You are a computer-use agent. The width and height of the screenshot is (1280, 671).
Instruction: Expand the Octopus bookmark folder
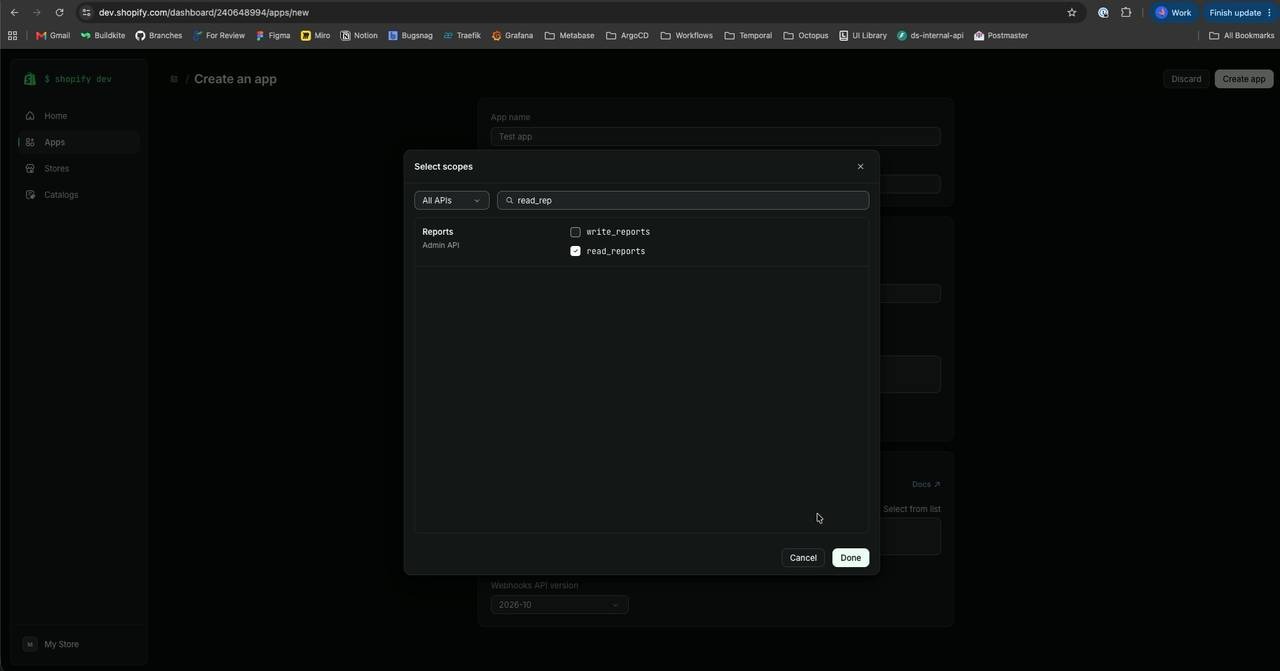pyautogui.click(x=806, y=36)
